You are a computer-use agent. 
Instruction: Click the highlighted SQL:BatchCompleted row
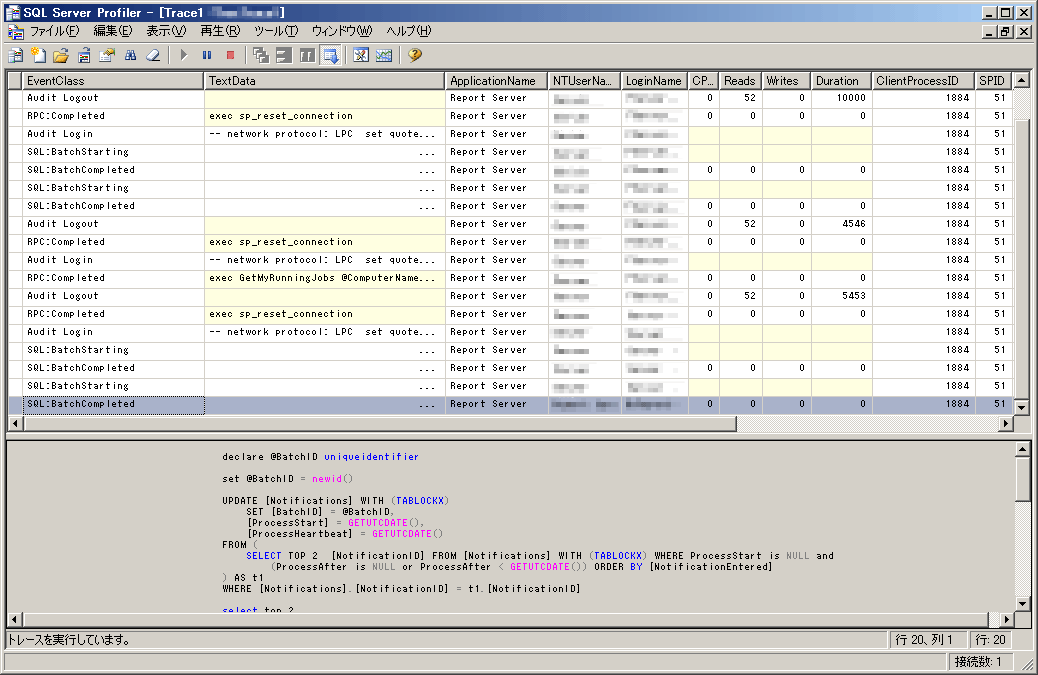point(510,404)
